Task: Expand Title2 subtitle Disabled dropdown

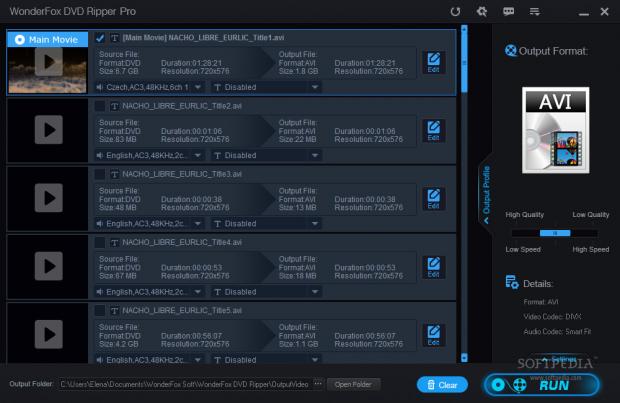Action: click(266, 155)
